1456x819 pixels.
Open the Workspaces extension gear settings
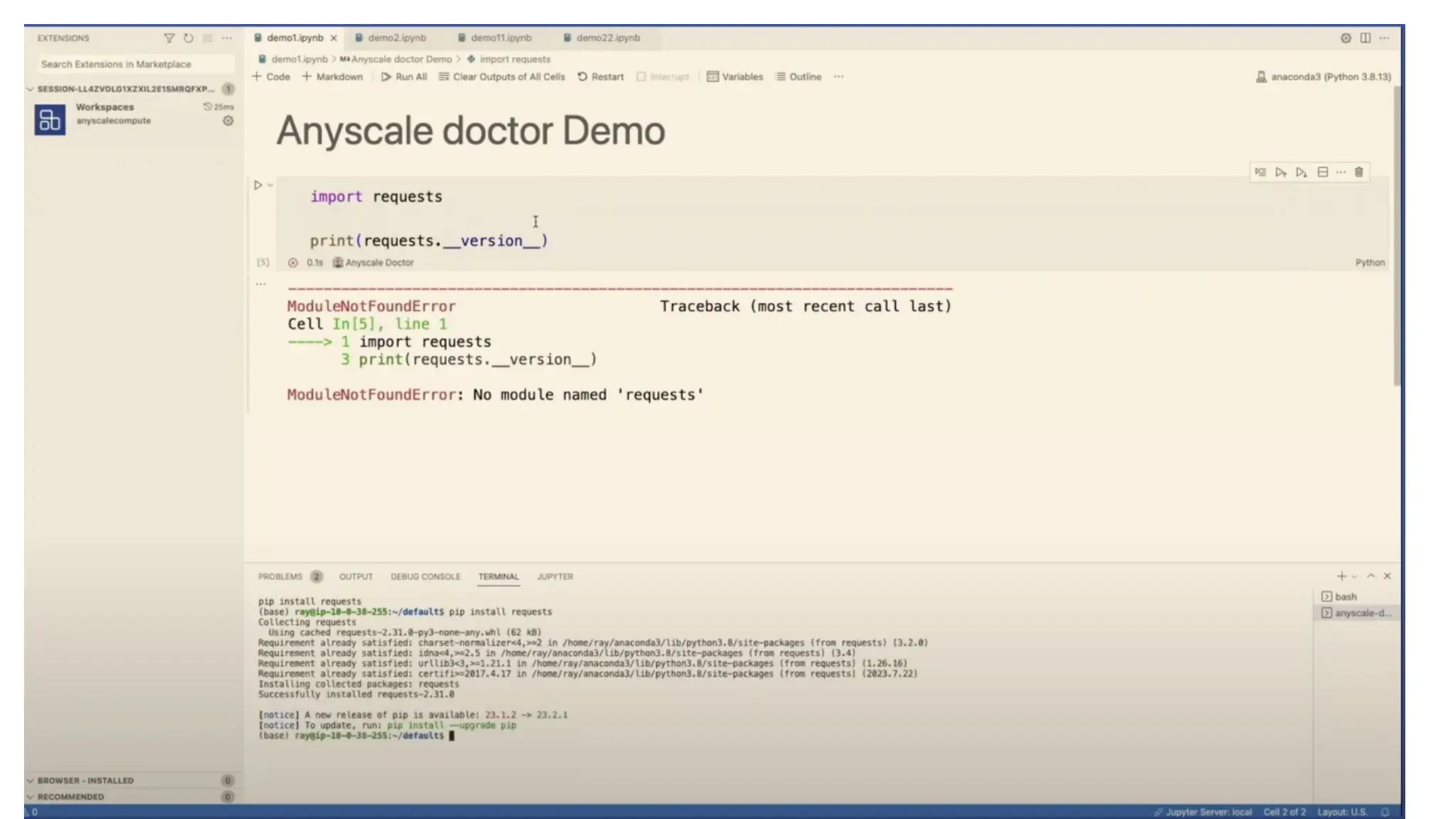click(x=228, y=121)
